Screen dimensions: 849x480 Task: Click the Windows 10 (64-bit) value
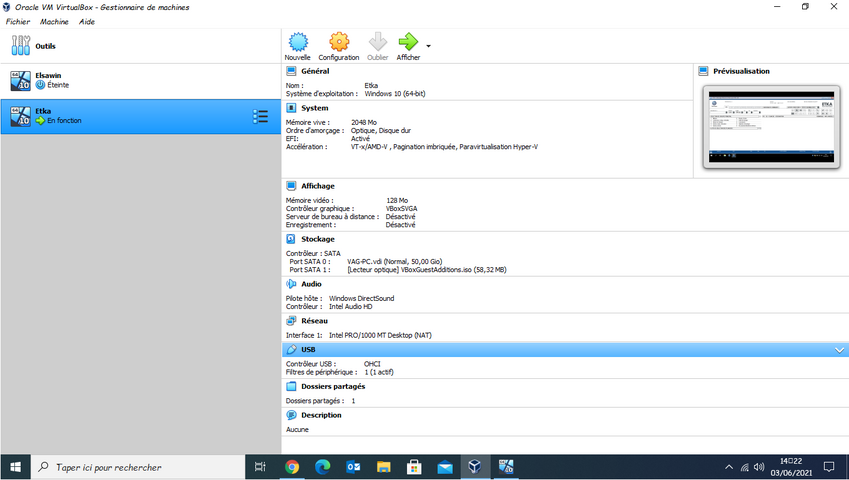coord(395,94)
